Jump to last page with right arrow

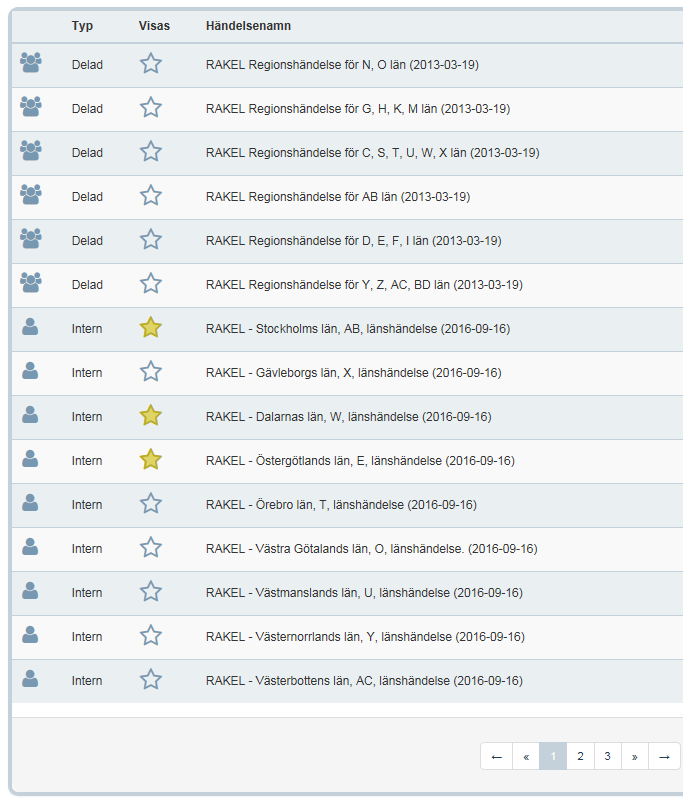pyautogui.click(x=664, y=756)
